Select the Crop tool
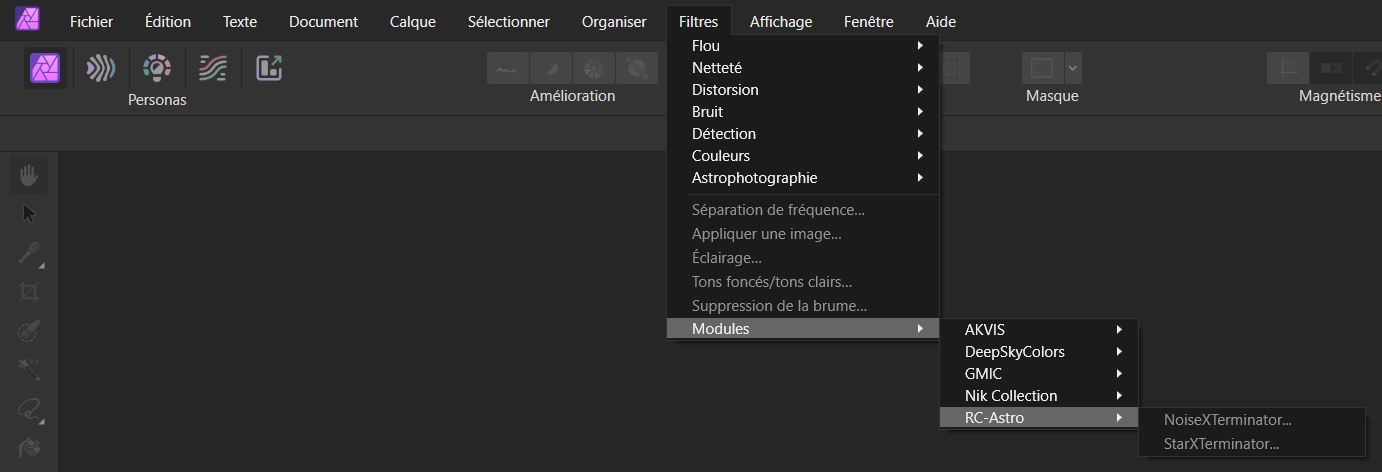Image resolution: width=1382 pixels, height=472 pixels. tap(29, 292)
